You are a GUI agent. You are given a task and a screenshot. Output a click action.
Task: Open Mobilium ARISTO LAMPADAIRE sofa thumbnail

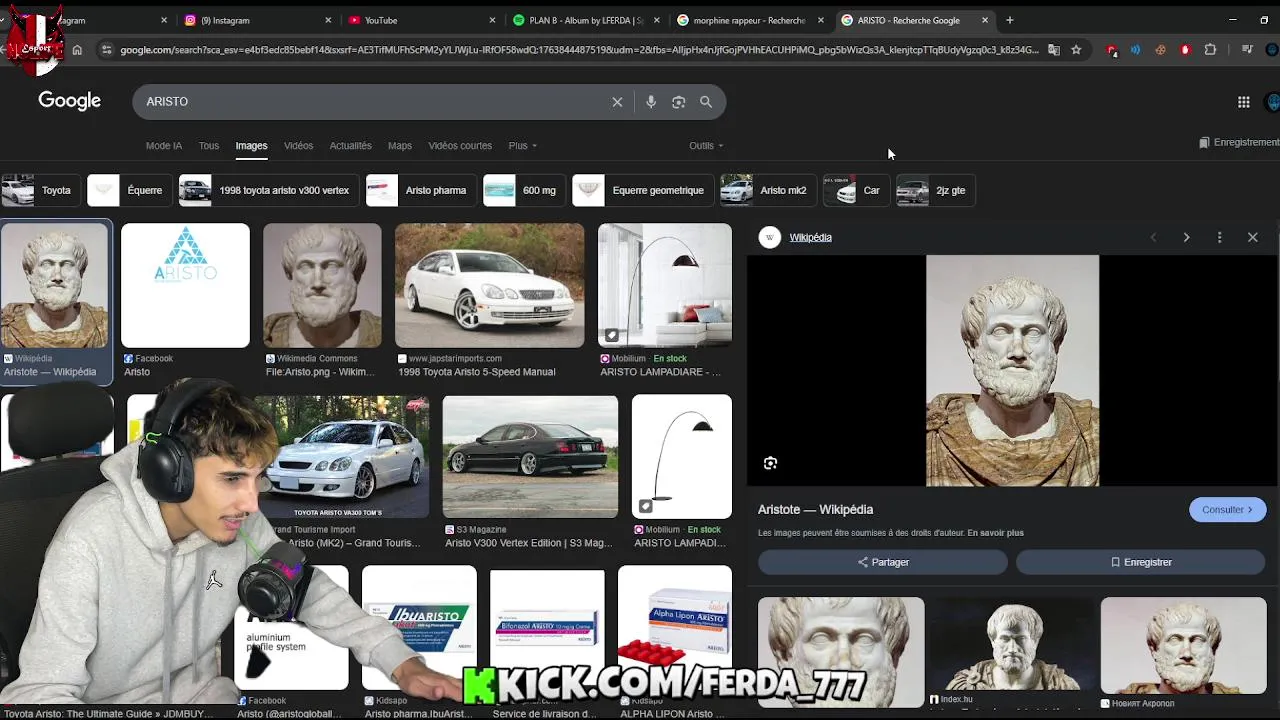pos(665,285)
